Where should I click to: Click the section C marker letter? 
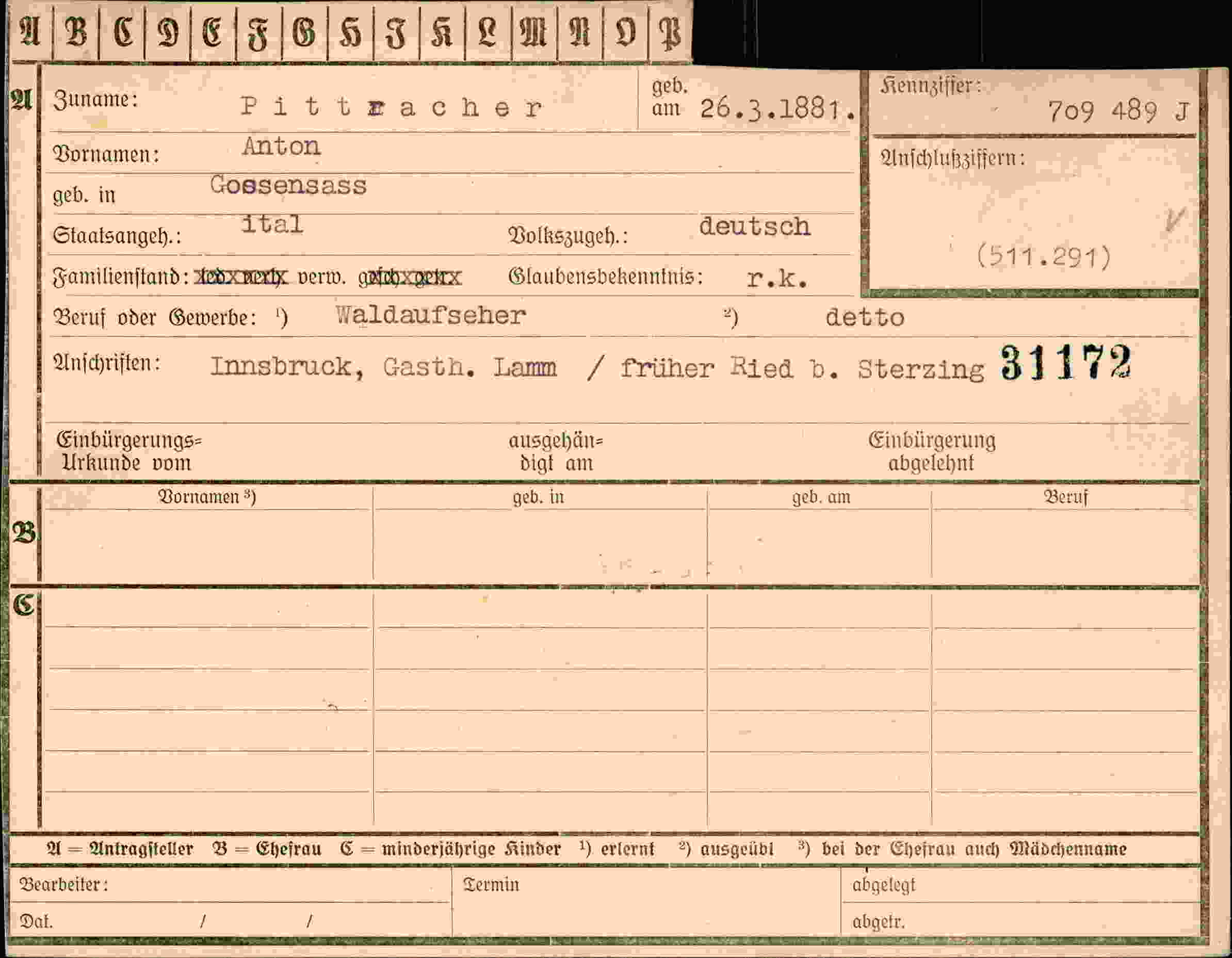tap(24, 605)
